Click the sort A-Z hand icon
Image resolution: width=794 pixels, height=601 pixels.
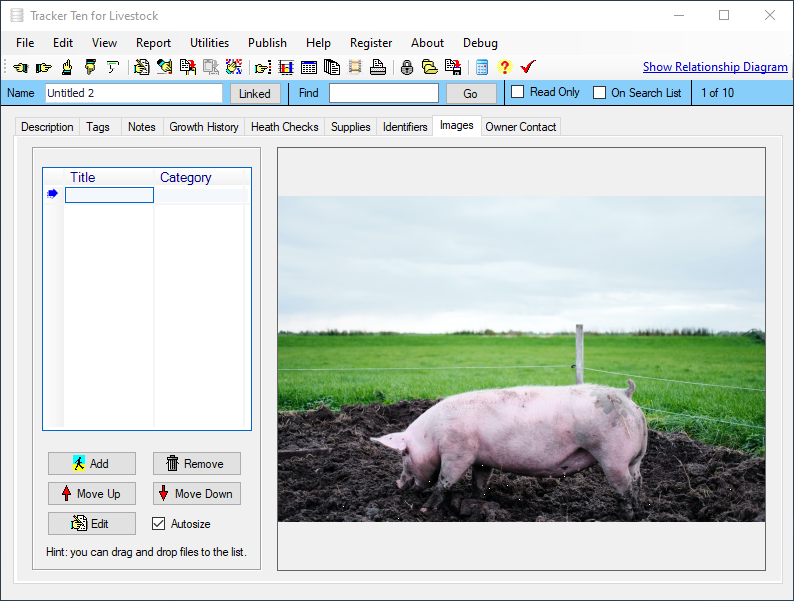pyautogui.click(x=233, y=67)
